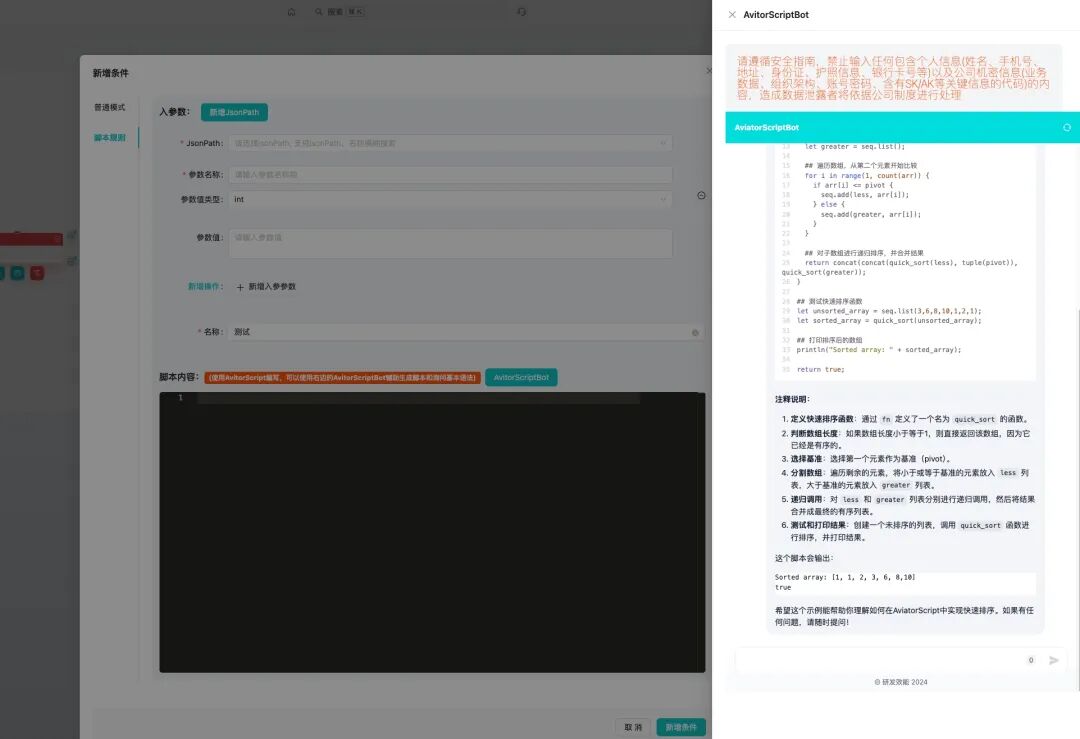Click the 'return true;' code line
The height and width of the screenshot is (739, 1080).
click(820, 370)
